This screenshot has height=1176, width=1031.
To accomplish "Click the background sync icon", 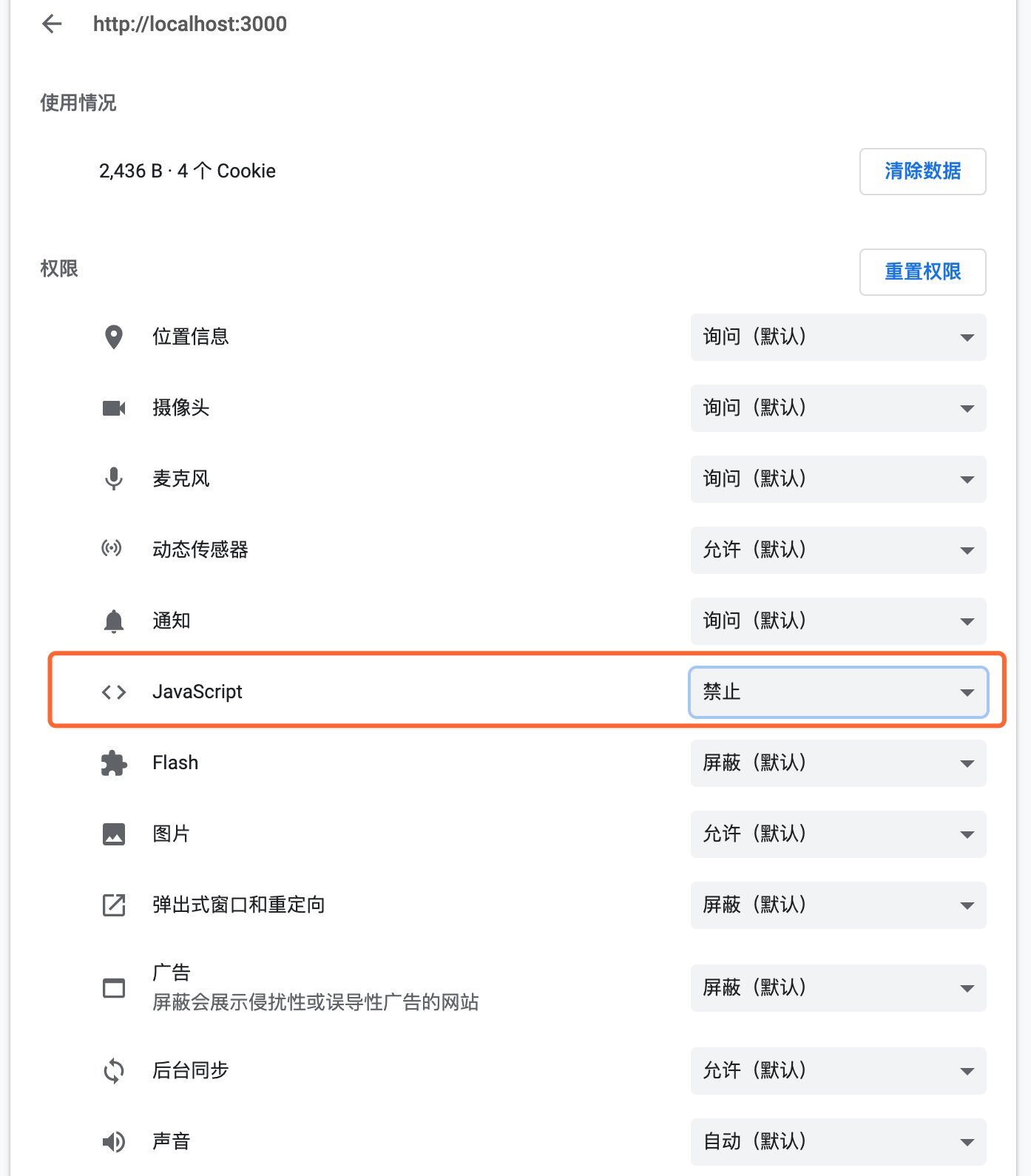I will (x=113, y=1070).
